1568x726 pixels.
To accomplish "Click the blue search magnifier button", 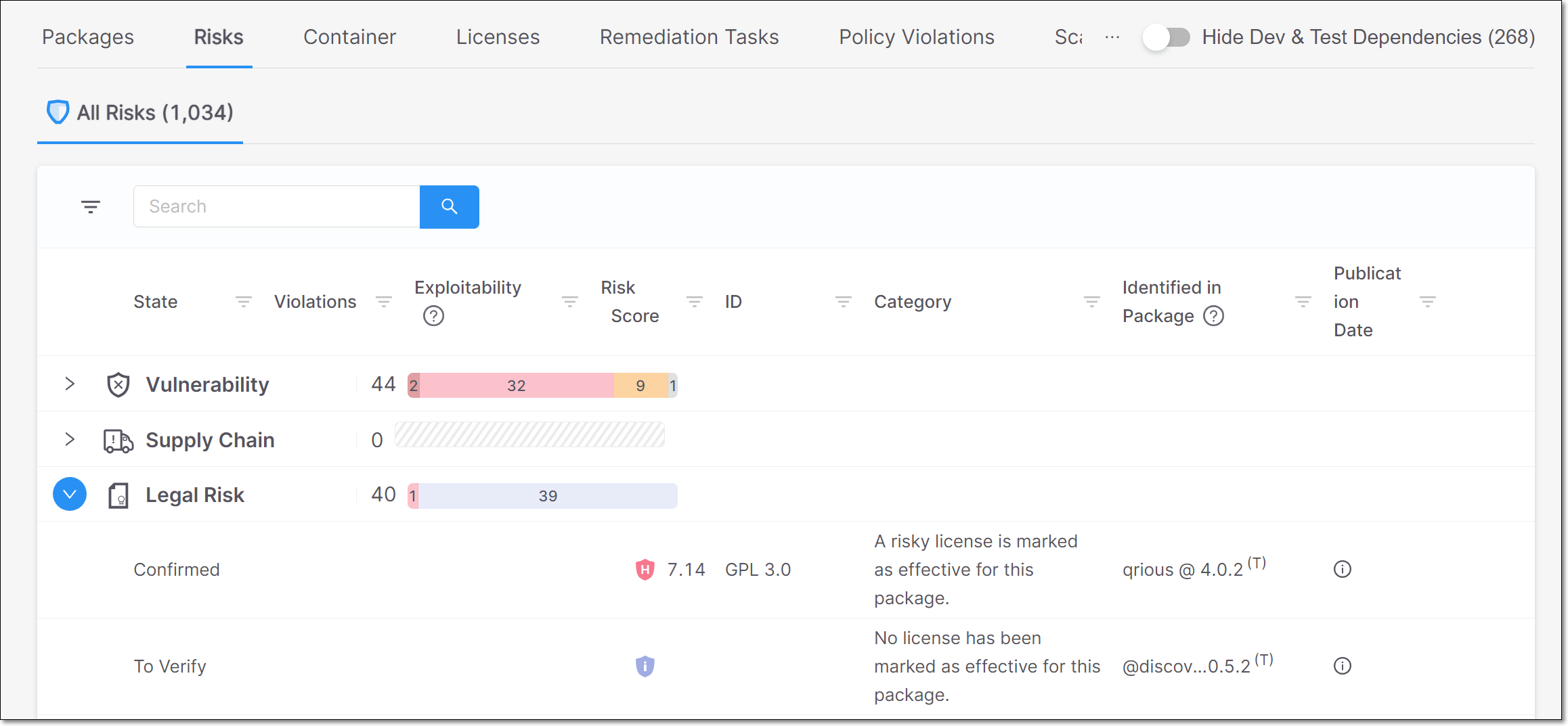I will 450,207.
